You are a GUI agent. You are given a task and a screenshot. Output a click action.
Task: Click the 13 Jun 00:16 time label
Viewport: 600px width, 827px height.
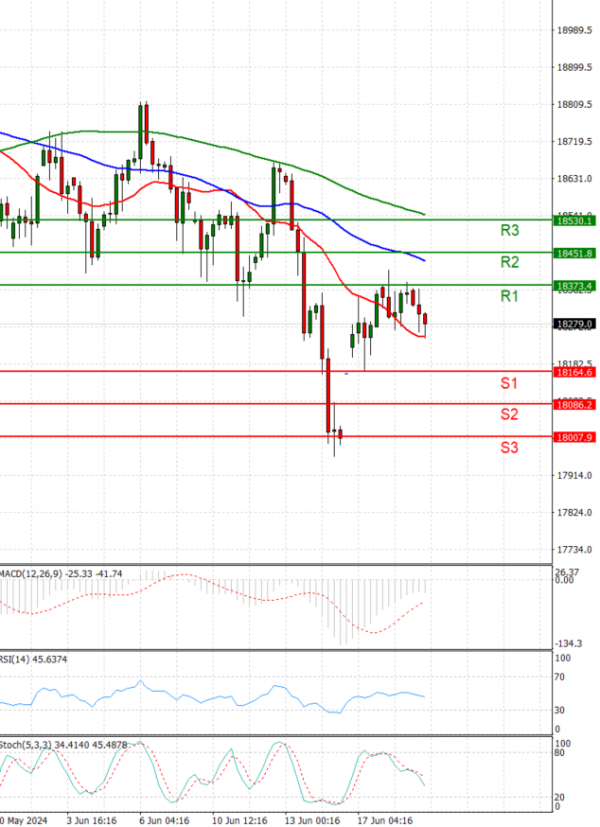tap(312, 821)
